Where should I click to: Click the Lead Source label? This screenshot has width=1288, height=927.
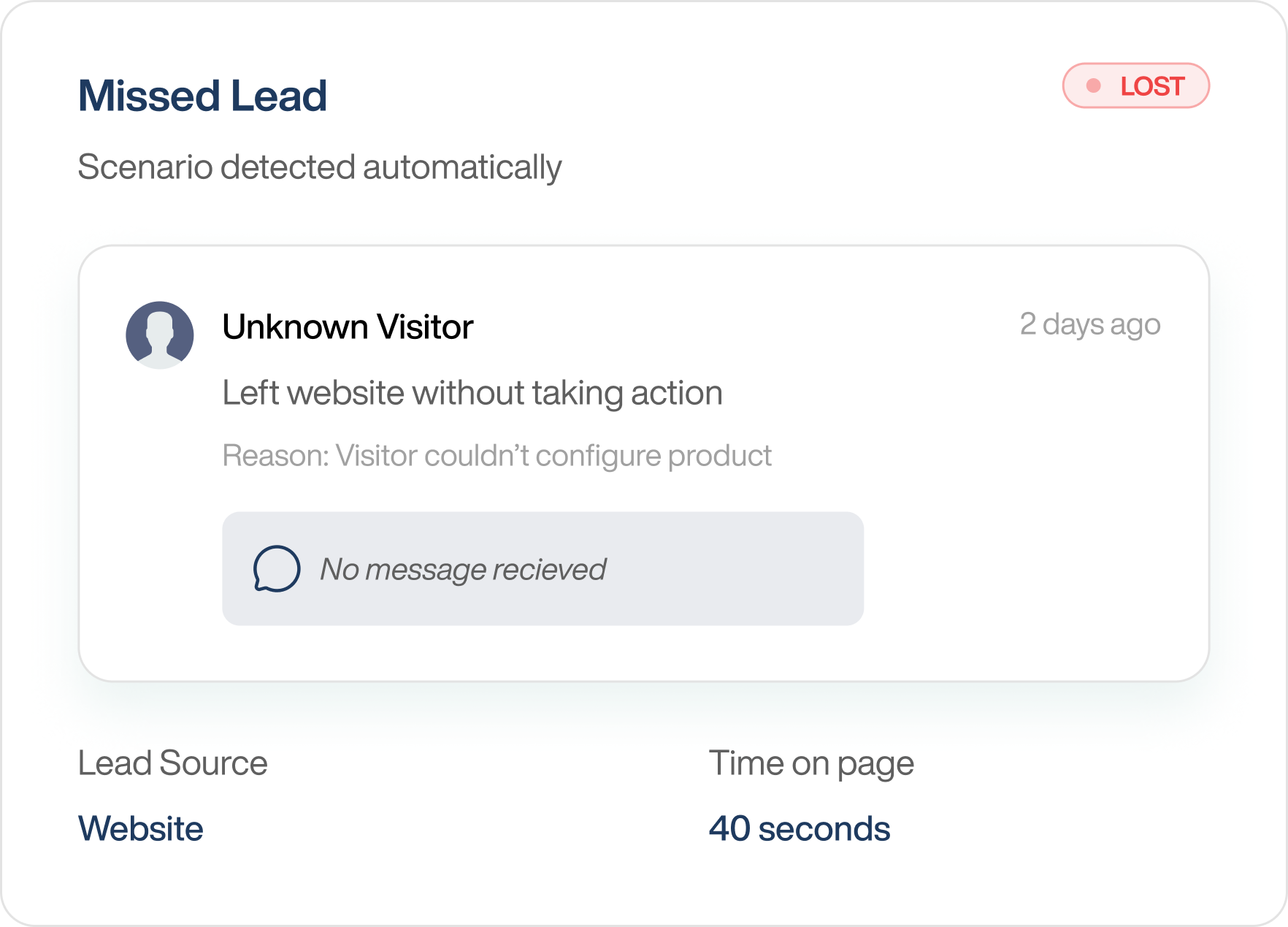pyautogui.click(x=172, y=763)
